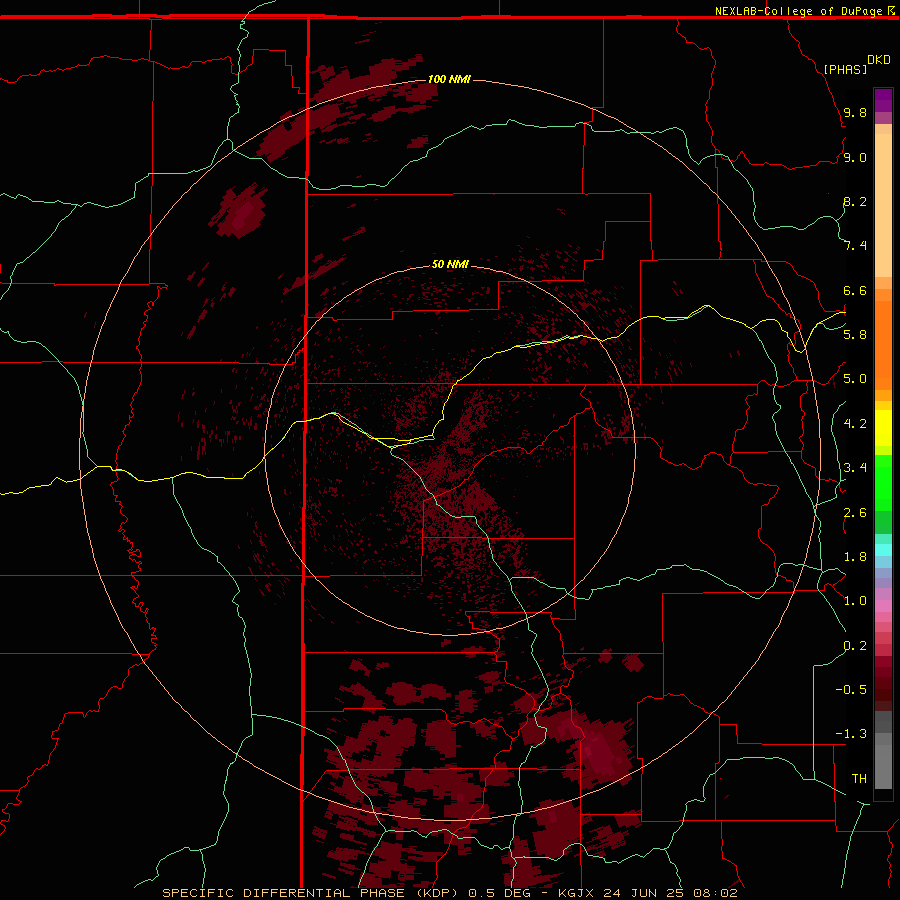This screenshot has height=900, width=900.
Task: Click the -0.5 scale value
Action: coord(851,690)
